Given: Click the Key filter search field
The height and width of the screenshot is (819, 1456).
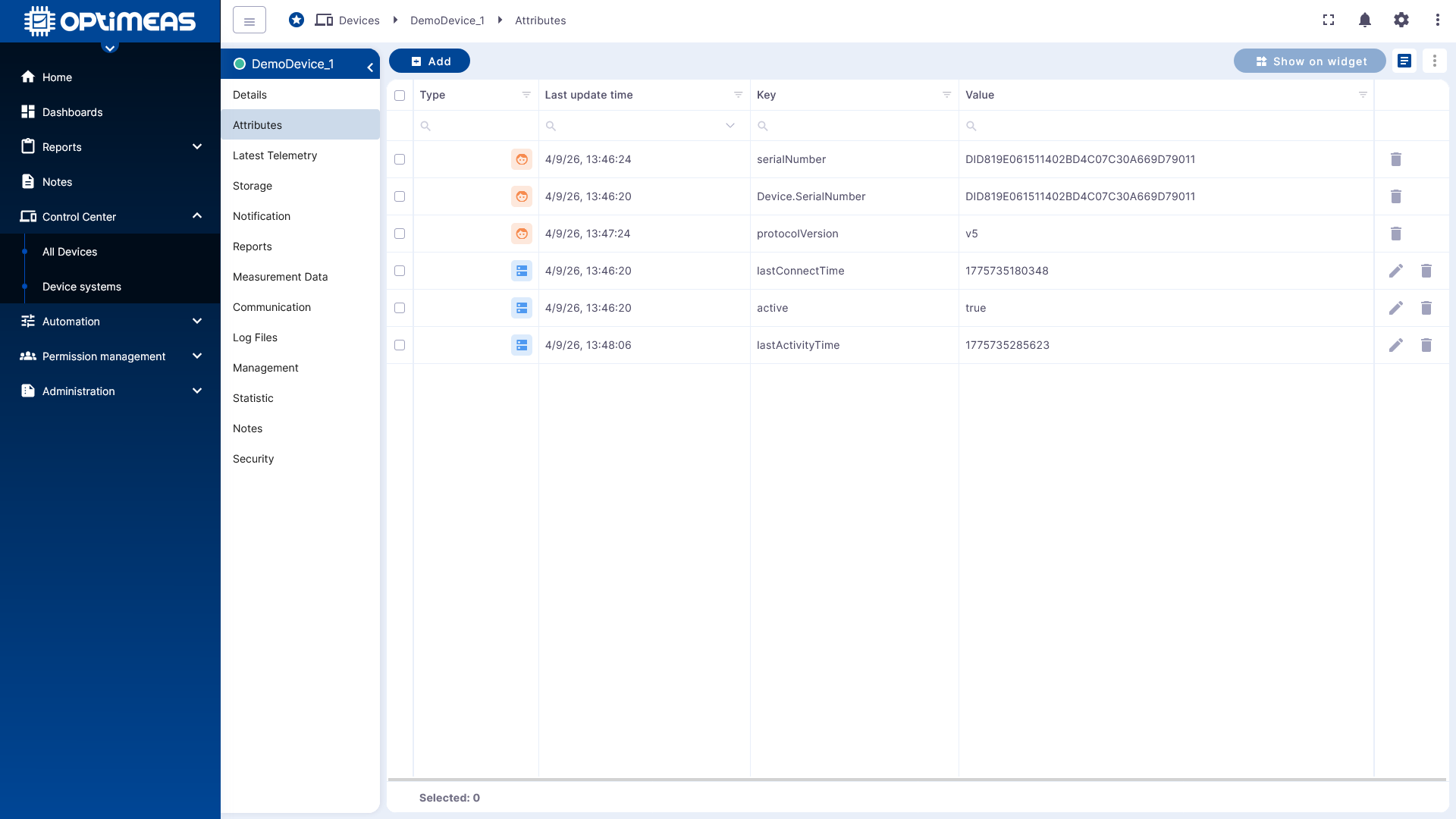Looking at the screenshot, I should 855,126.
